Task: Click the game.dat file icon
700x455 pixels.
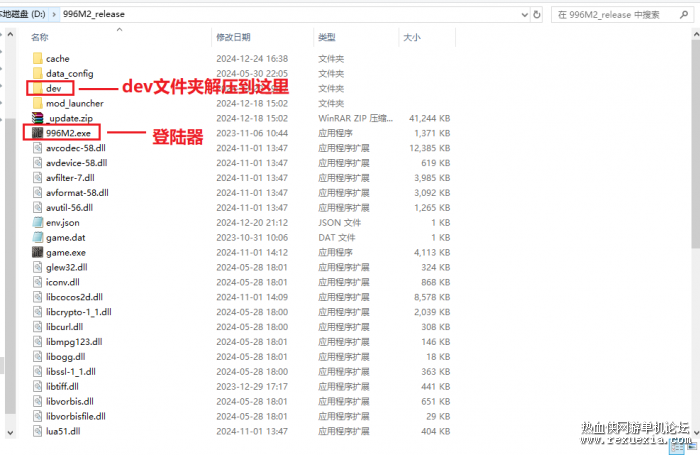Action: click(x=38, y=238)
